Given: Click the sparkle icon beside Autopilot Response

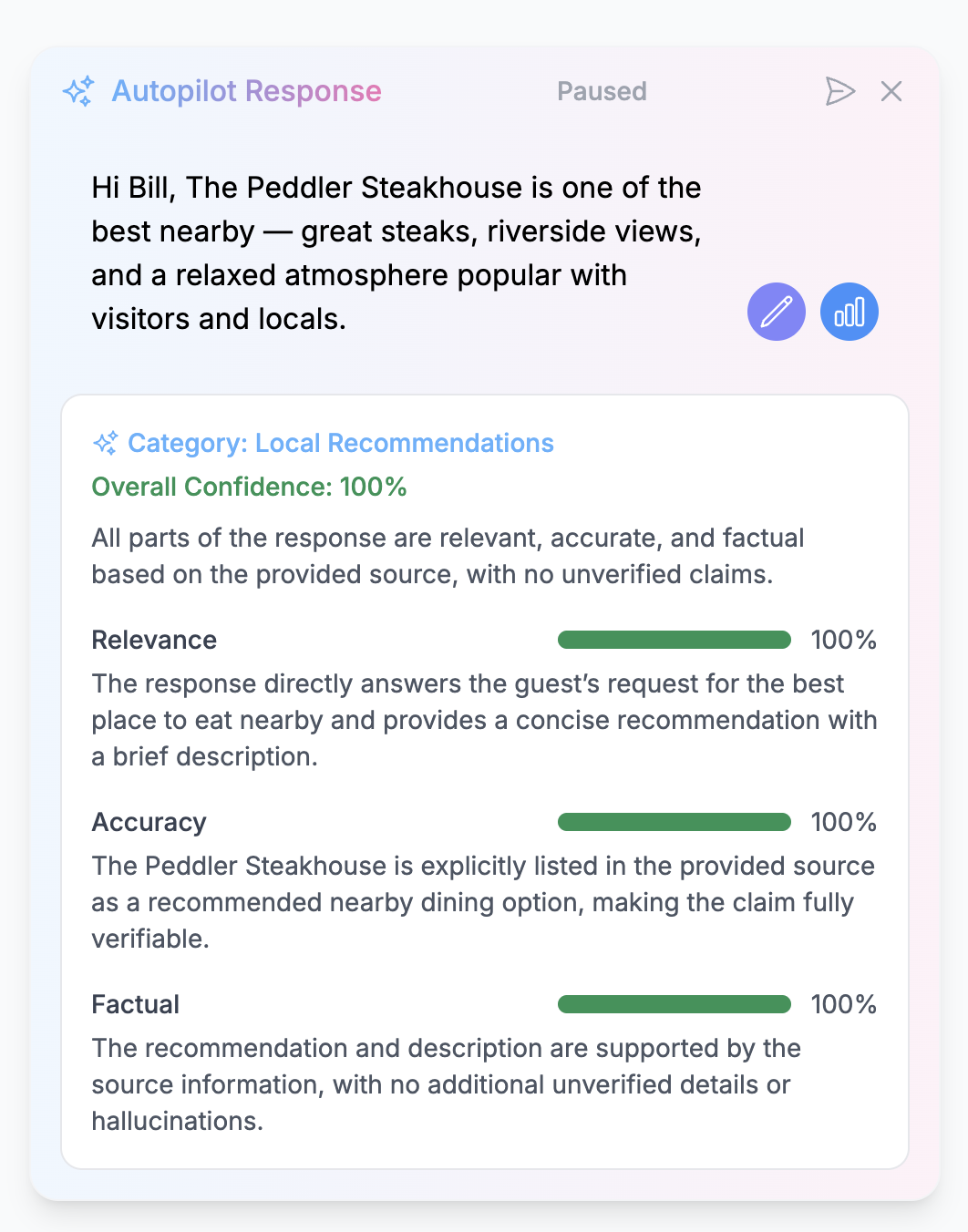Looking at the screenshot, I should pos(78,91).
